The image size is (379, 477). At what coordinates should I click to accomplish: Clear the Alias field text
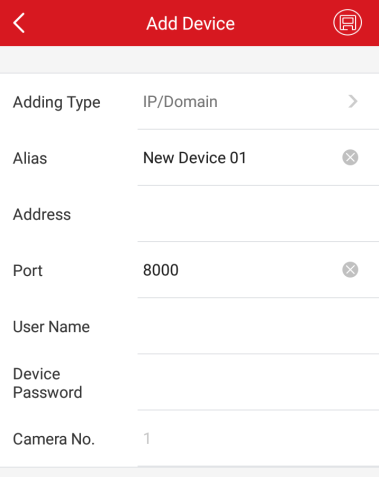coord(350,157)
